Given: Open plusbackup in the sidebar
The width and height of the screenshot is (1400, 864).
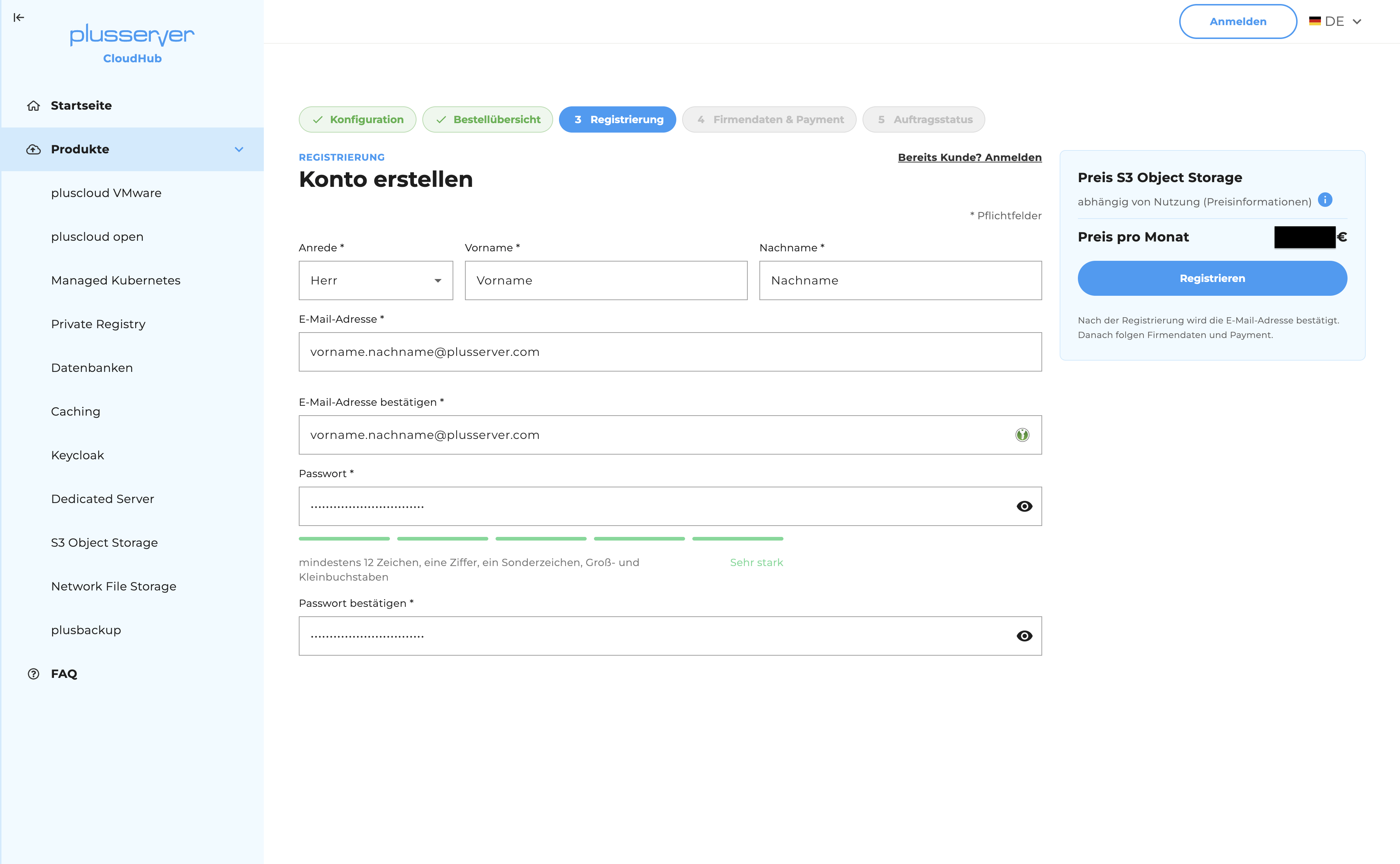Looking at the screenshot, I should 86,630.
